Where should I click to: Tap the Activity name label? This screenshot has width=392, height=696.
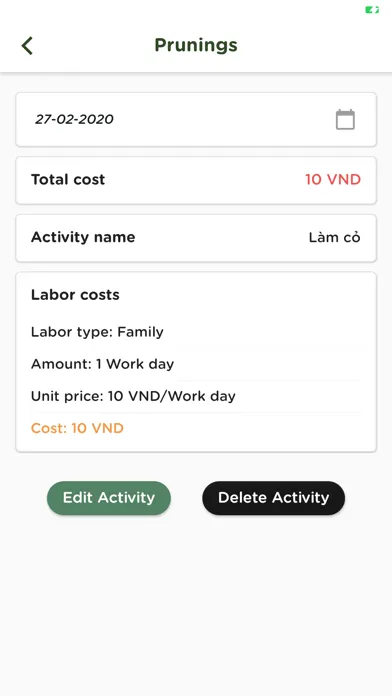(x=83, y=237)
